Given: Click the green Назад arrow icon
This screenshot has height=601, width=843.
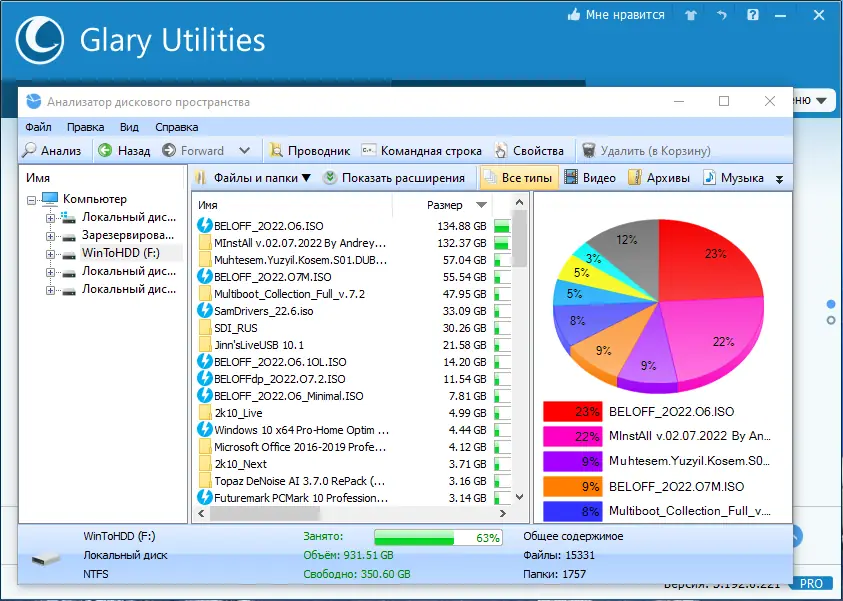Looking at the screenshot, I should click(x=105, y=151).
